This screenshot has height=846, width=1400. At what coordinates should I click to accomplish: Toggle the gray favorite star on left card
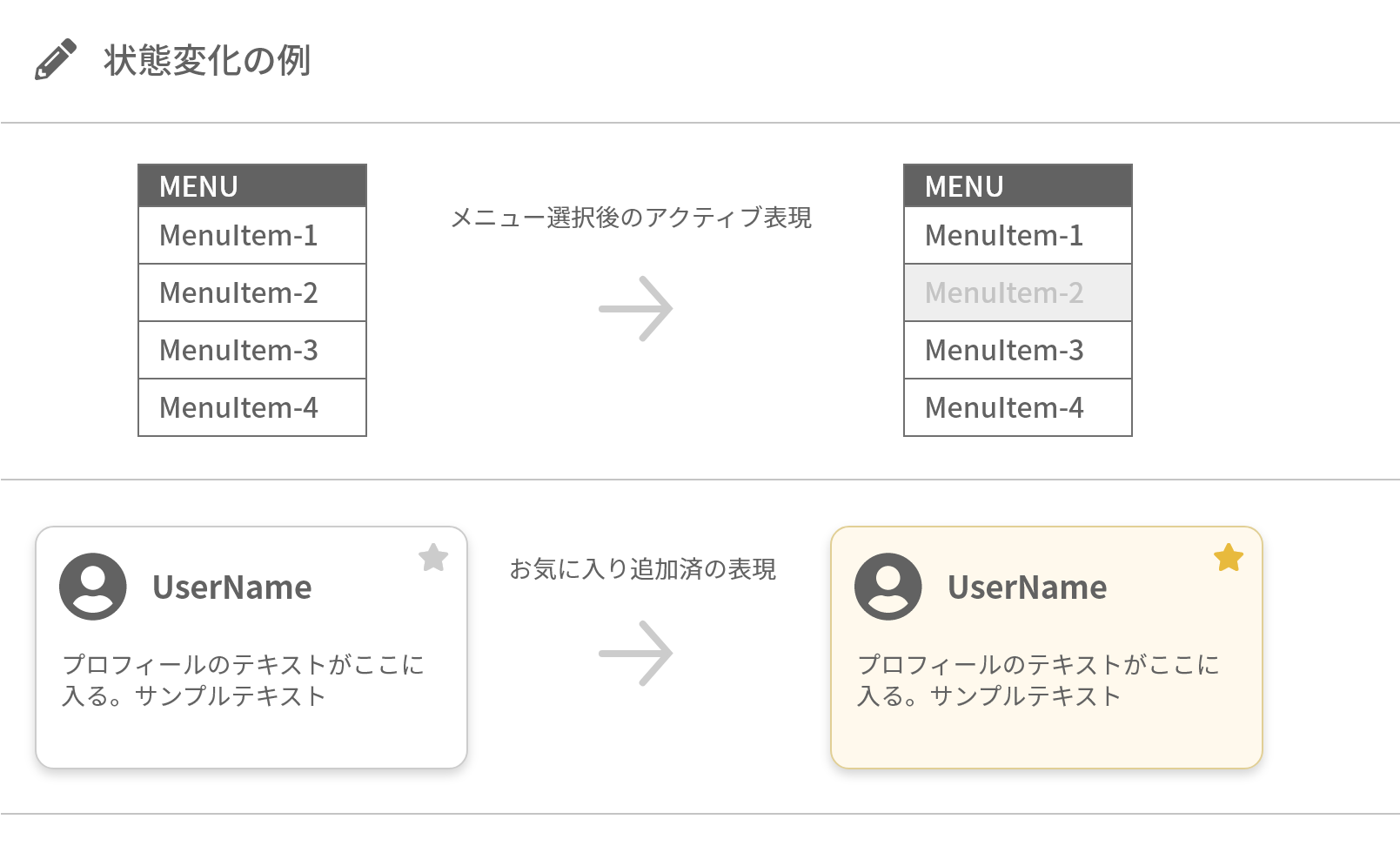(433, 557)
